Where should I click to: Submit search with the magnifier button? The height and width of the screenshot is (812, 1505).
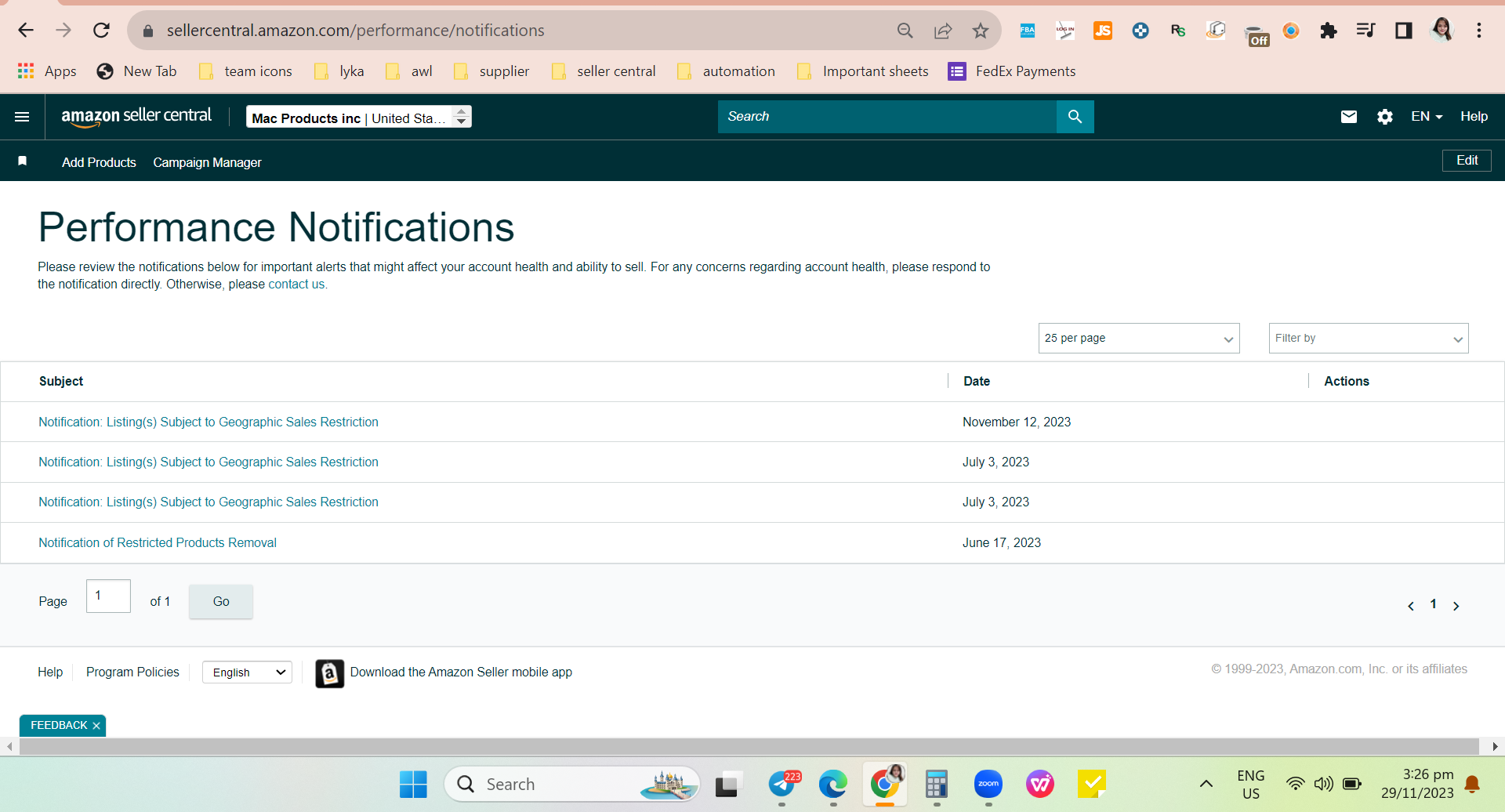(x=1075, y=117)
